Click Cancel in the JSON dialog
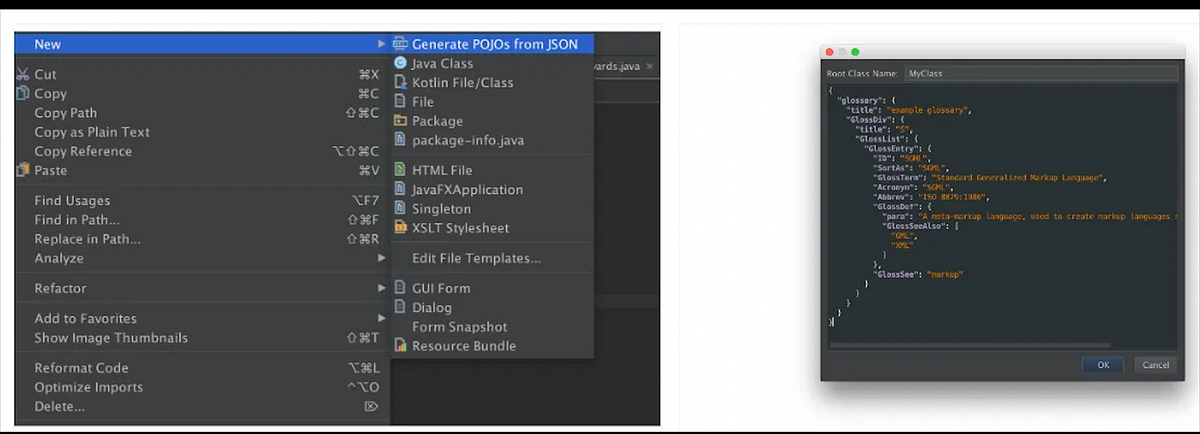This screenshot has width=1200, height=434. 1155,365
